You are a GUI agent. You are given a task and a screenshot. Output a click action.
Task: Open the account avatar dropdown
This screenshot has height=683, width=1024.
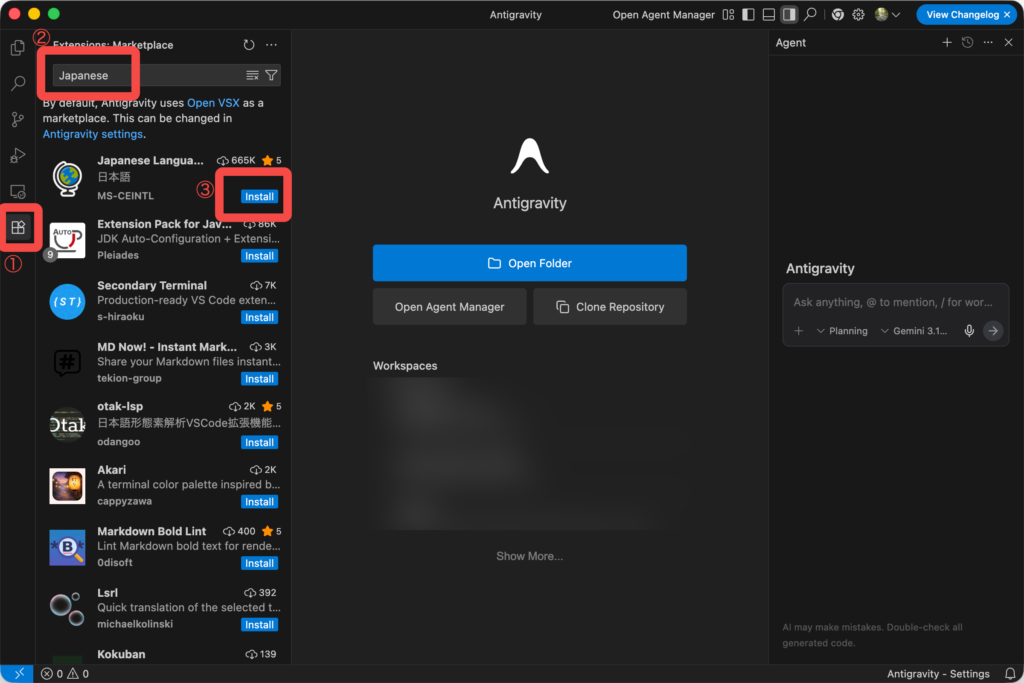point(887,15)
